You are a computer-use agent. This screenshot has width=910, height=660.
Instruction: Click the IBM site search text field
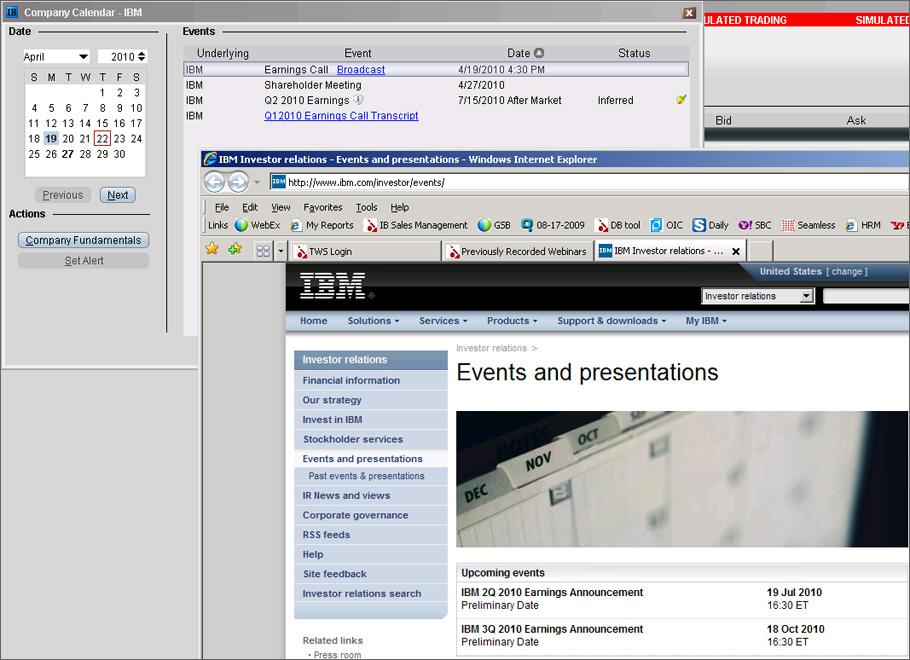click(x=866, y=296)
